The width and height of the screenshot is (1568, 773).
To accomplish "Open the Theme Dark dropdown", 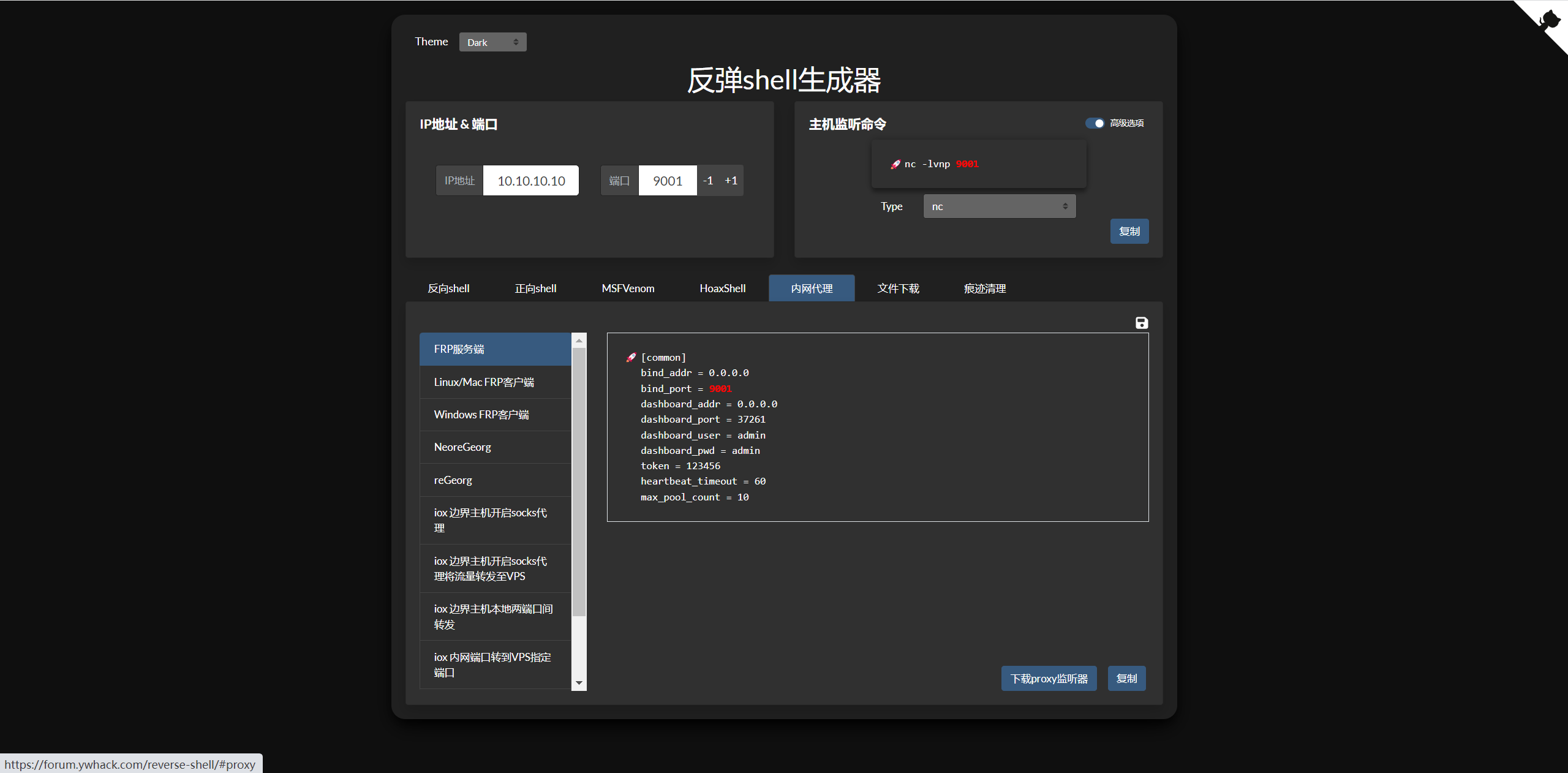I will (x=492, y=42).
